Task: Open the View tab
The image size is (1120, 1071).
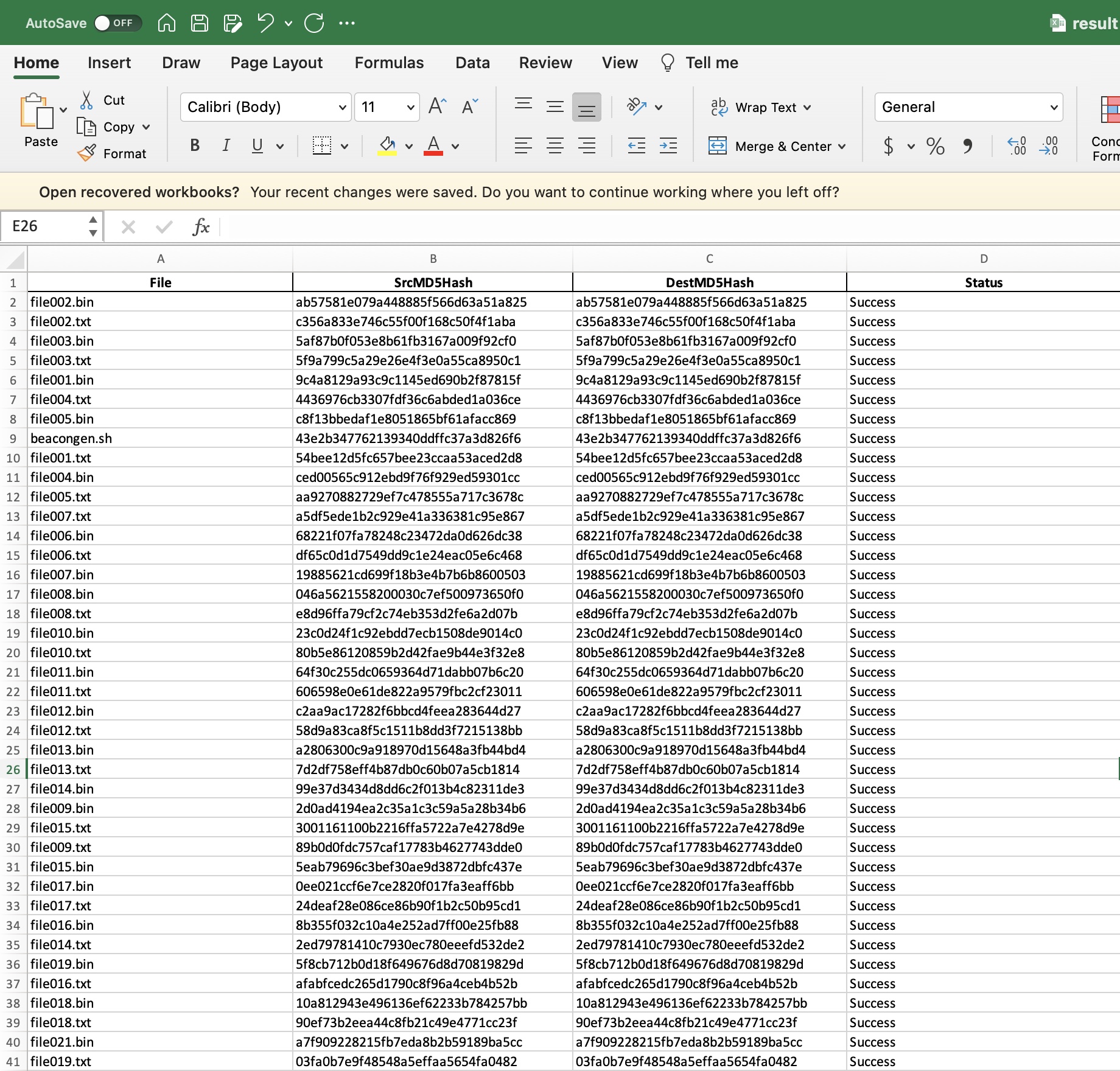Action: 620,63
